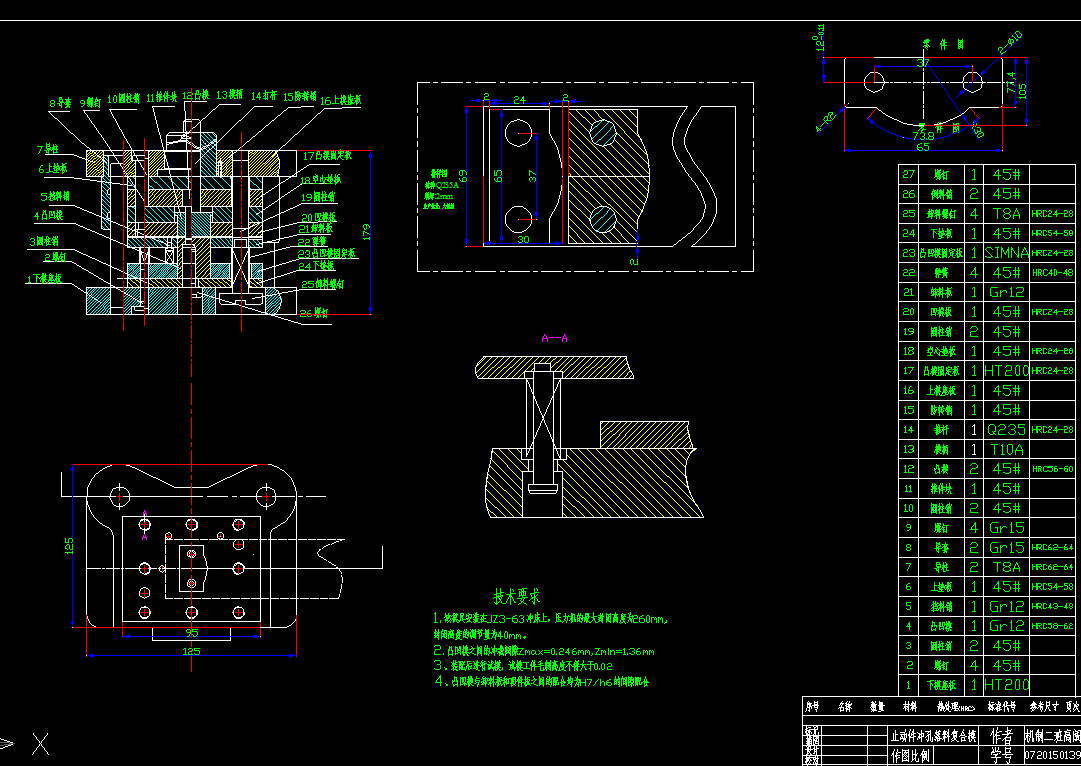Click the 2-Ø10 hole annotation
The image size is (1081, 766).
1011,43
